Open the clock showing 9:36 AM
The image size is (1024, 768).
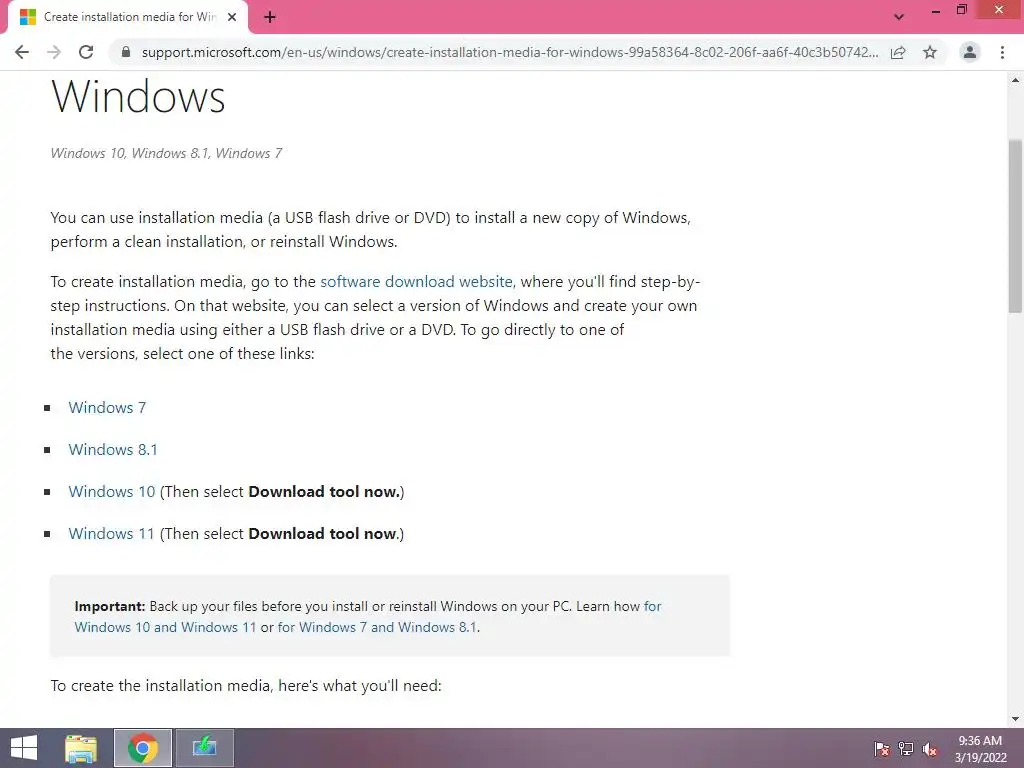pyautogui.click(x=980, y=749)
